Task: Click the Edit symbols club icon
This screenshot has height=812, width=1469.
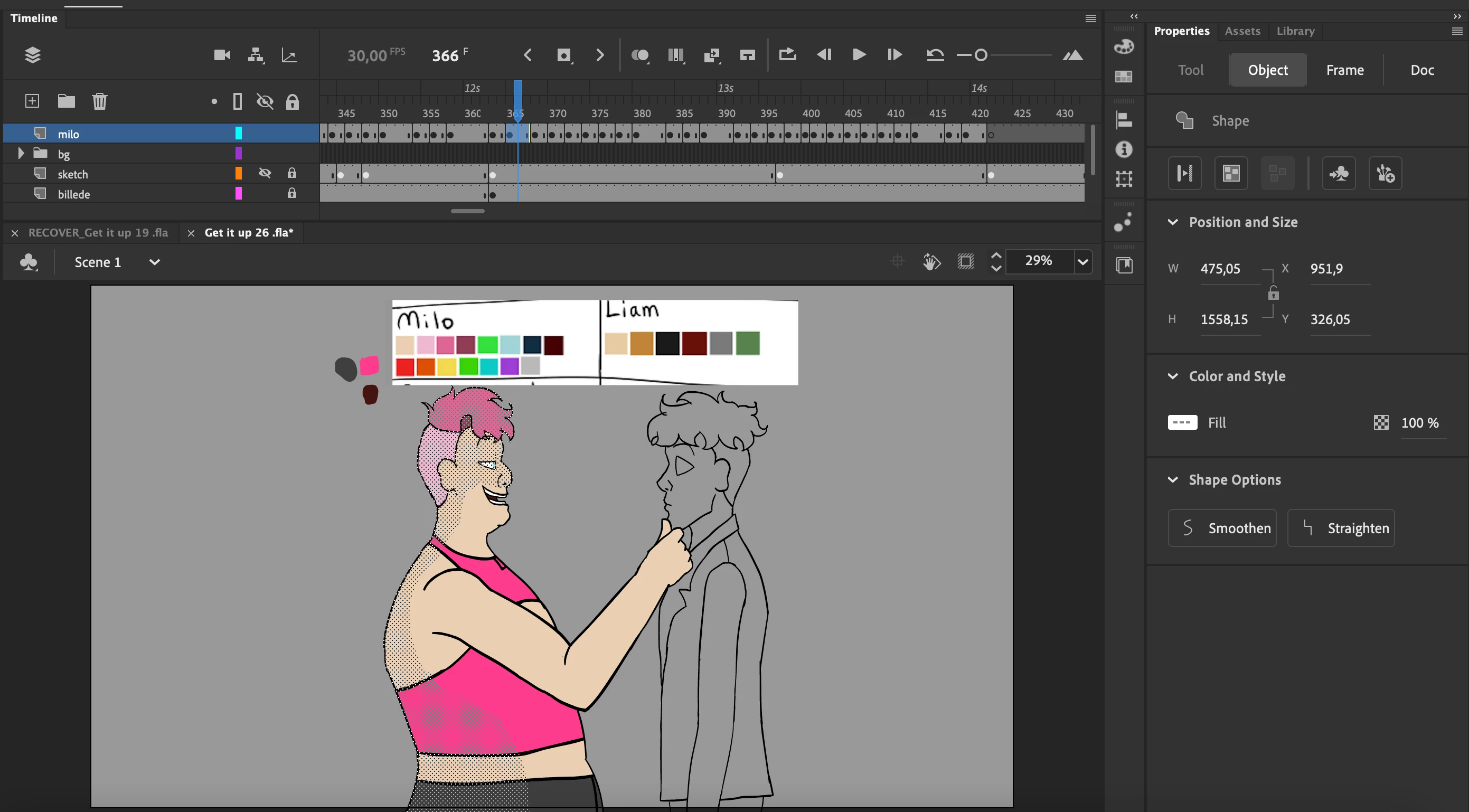Action: (x=29, y=262)
